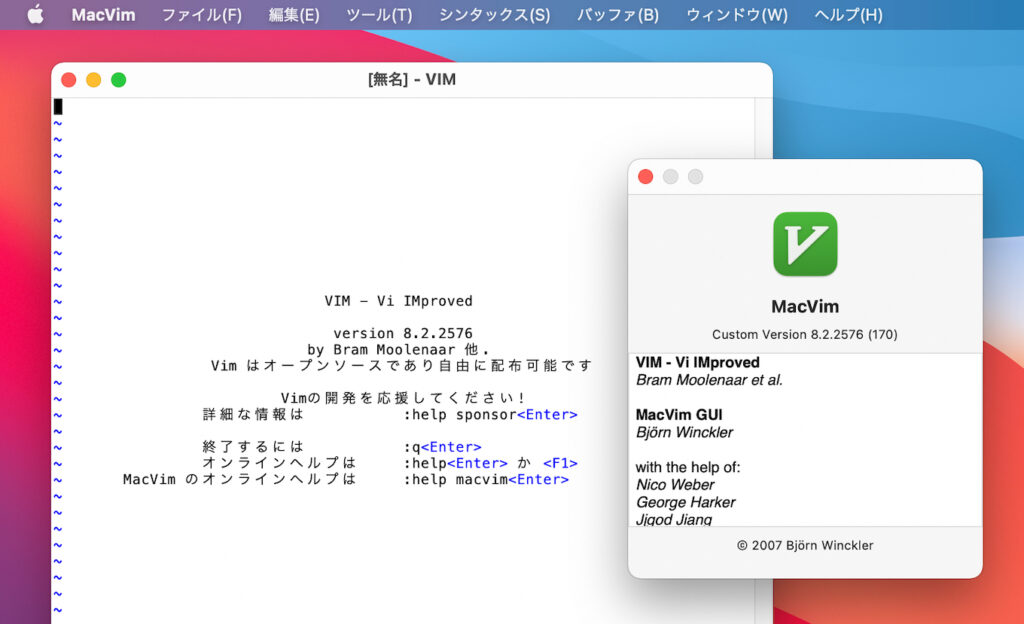The image size is (1024, 624).
Task: Open the 編集(E) menu
Action: (x=294, y=15)
